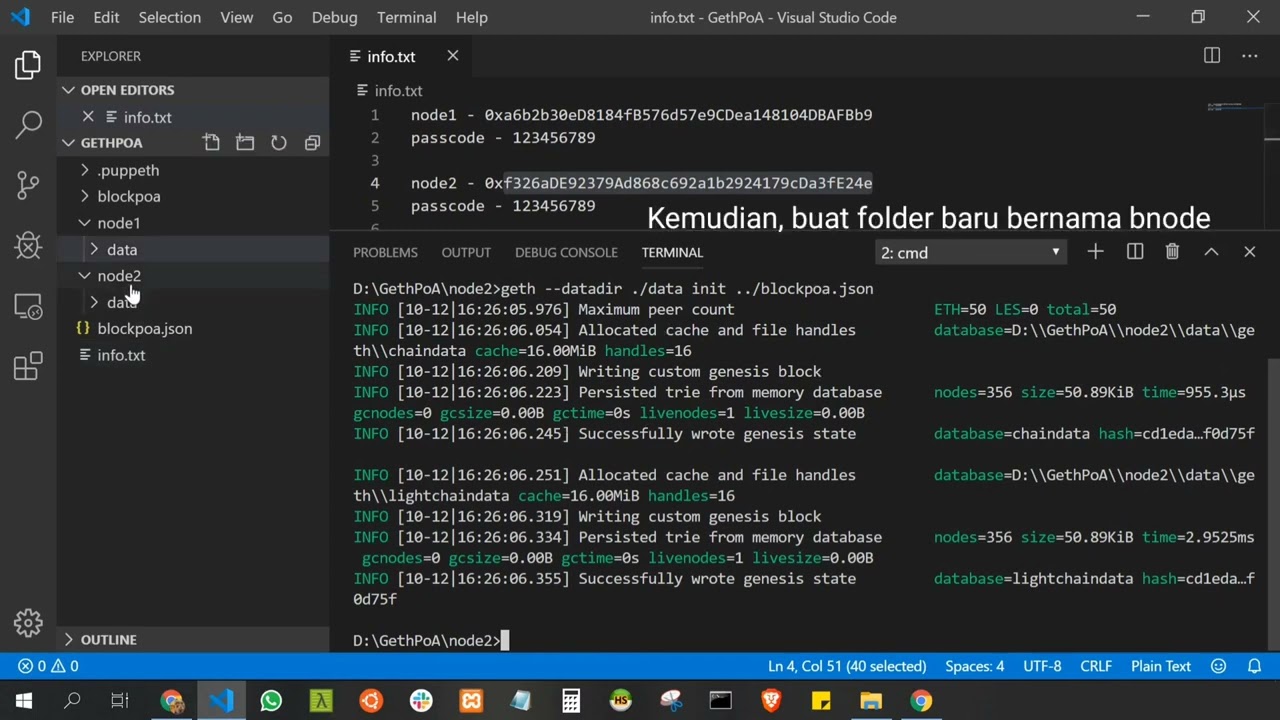
Task: Open Calculator from the taskbar
Action: coord(571,701)
